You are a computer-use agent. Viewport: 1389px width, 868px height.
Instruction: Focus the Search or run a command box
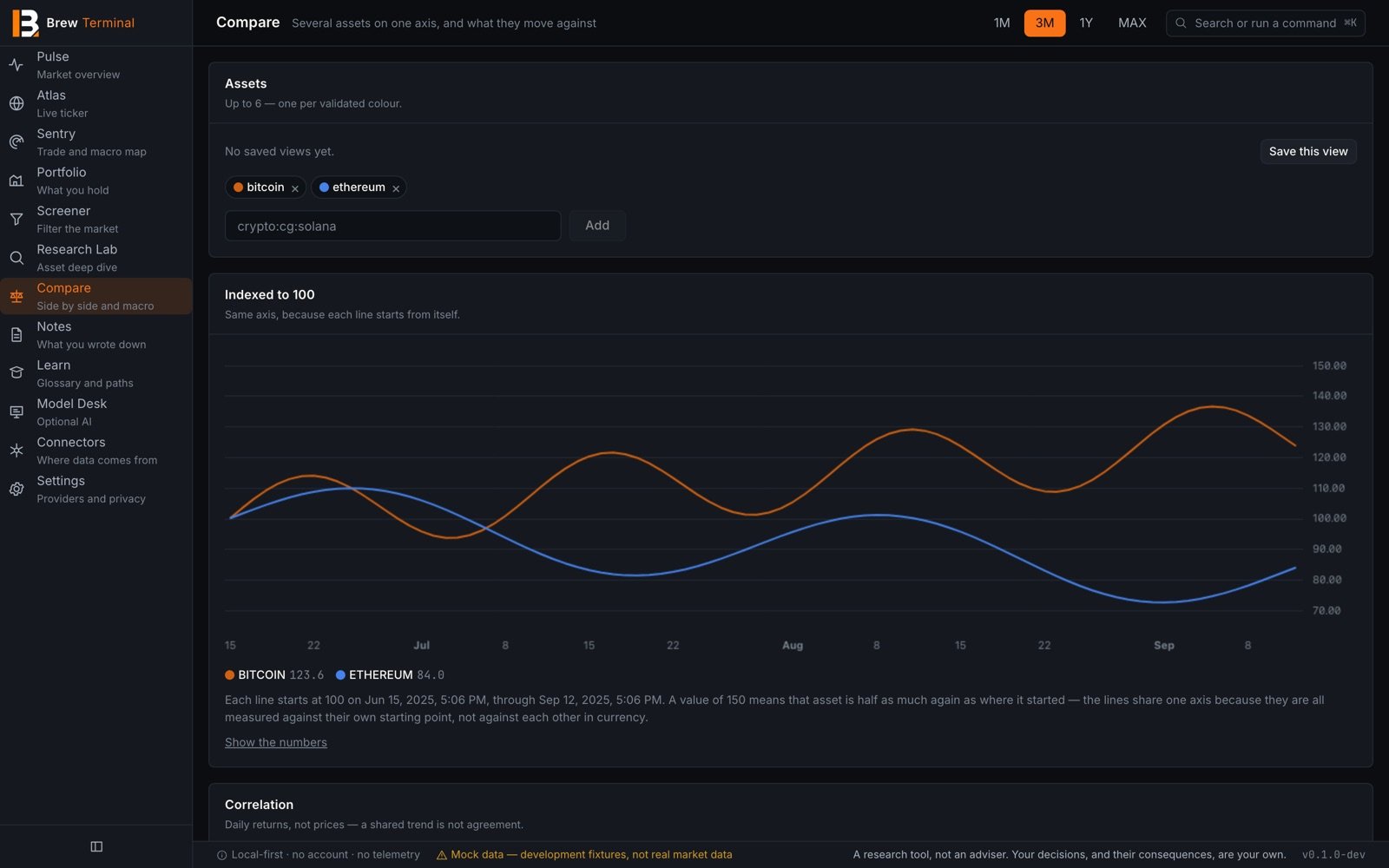[x=1266, y=23]
